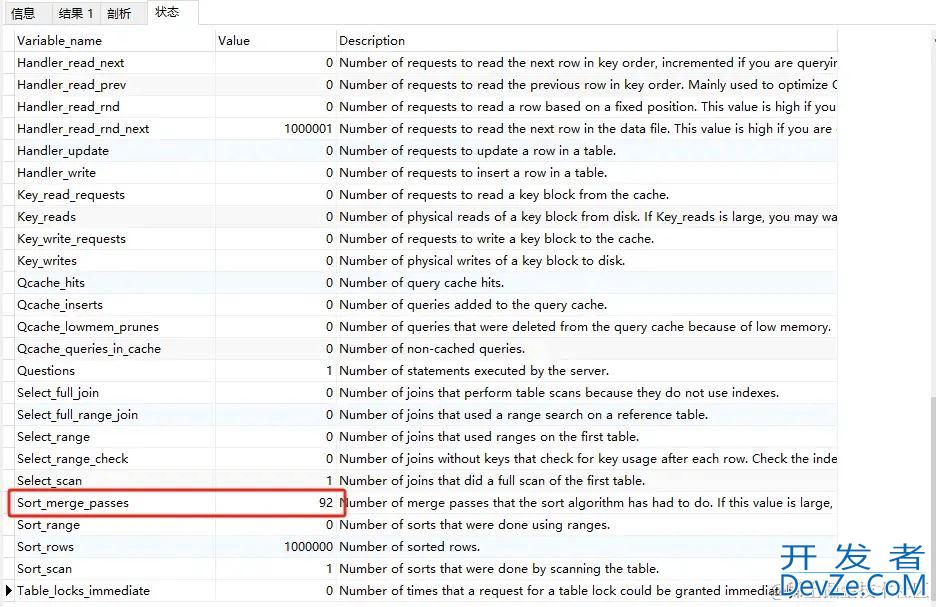Select the Handler_read_next row name
936x607 pixels.
tap(70, 63)
